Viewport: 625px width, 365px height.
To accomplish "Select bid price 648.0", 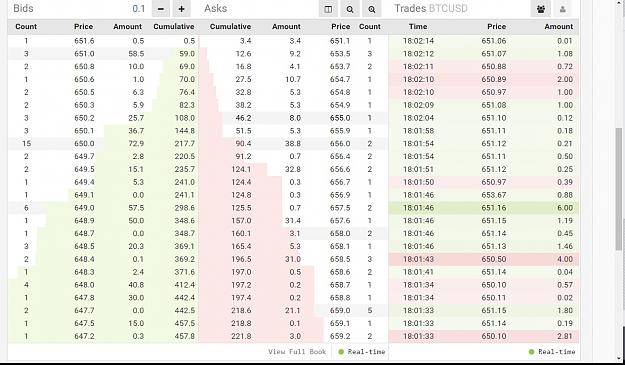I will pos(84,285).
